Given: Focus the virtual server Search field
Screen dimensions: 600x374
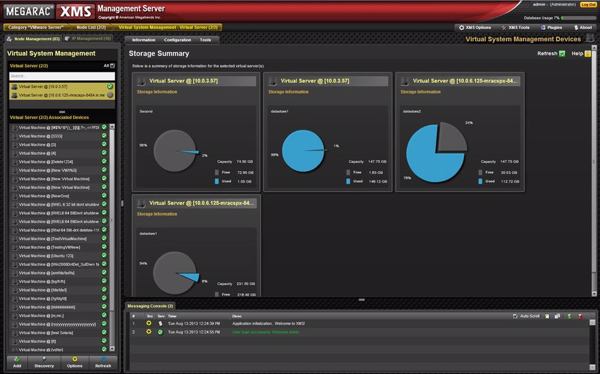Looking at the screenshot, I should [62, 76].
